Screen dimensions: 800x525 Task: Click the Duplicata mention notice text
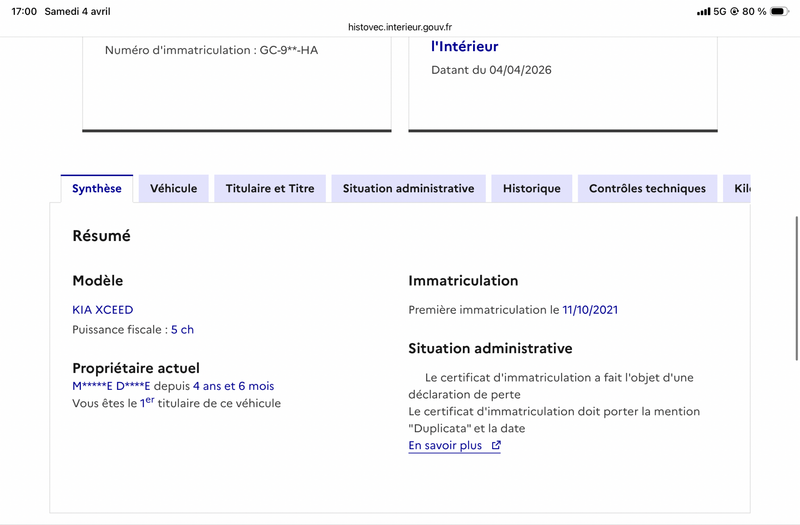[554, 420]
